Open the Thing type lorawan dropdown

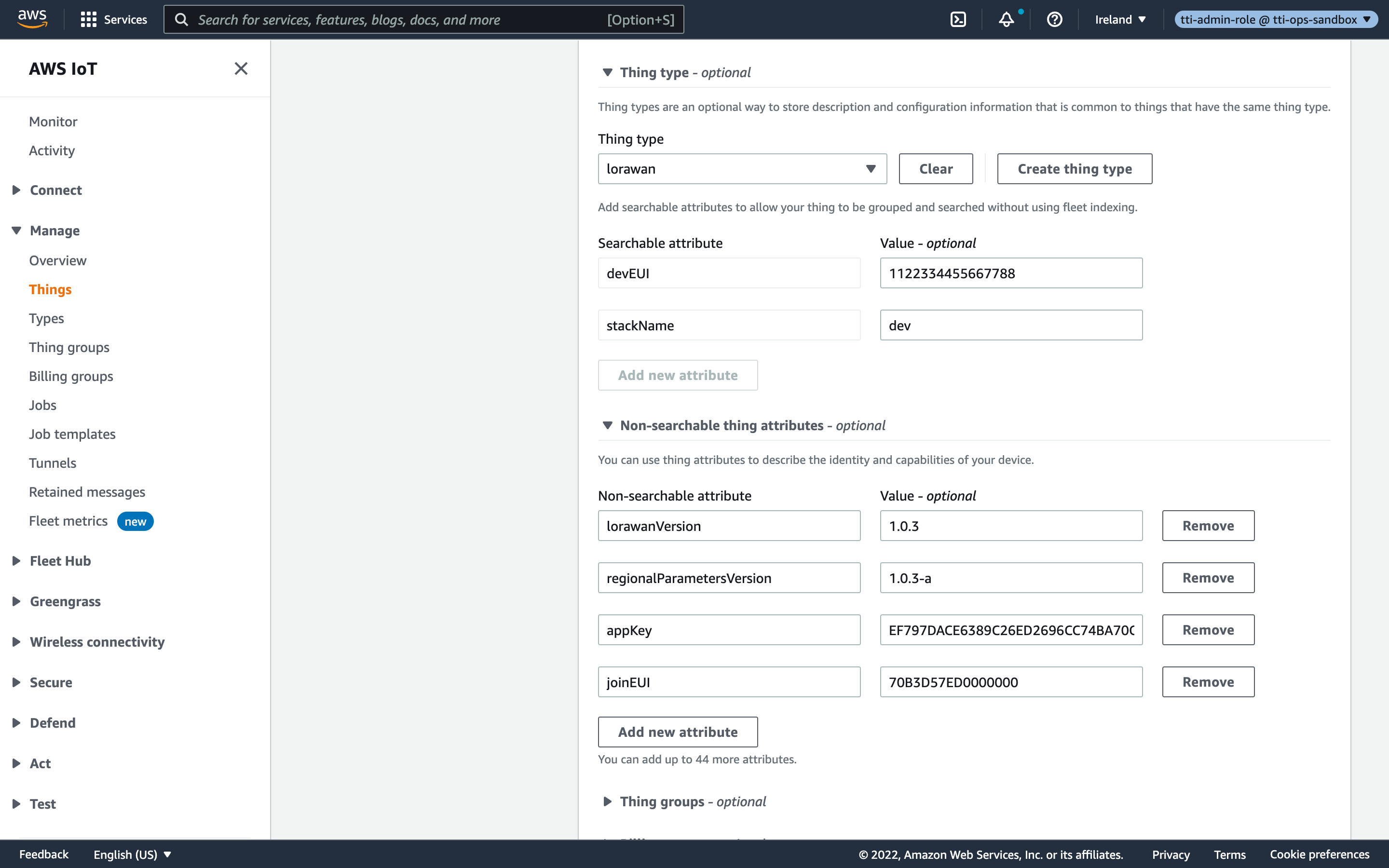[x=742, y=169]
